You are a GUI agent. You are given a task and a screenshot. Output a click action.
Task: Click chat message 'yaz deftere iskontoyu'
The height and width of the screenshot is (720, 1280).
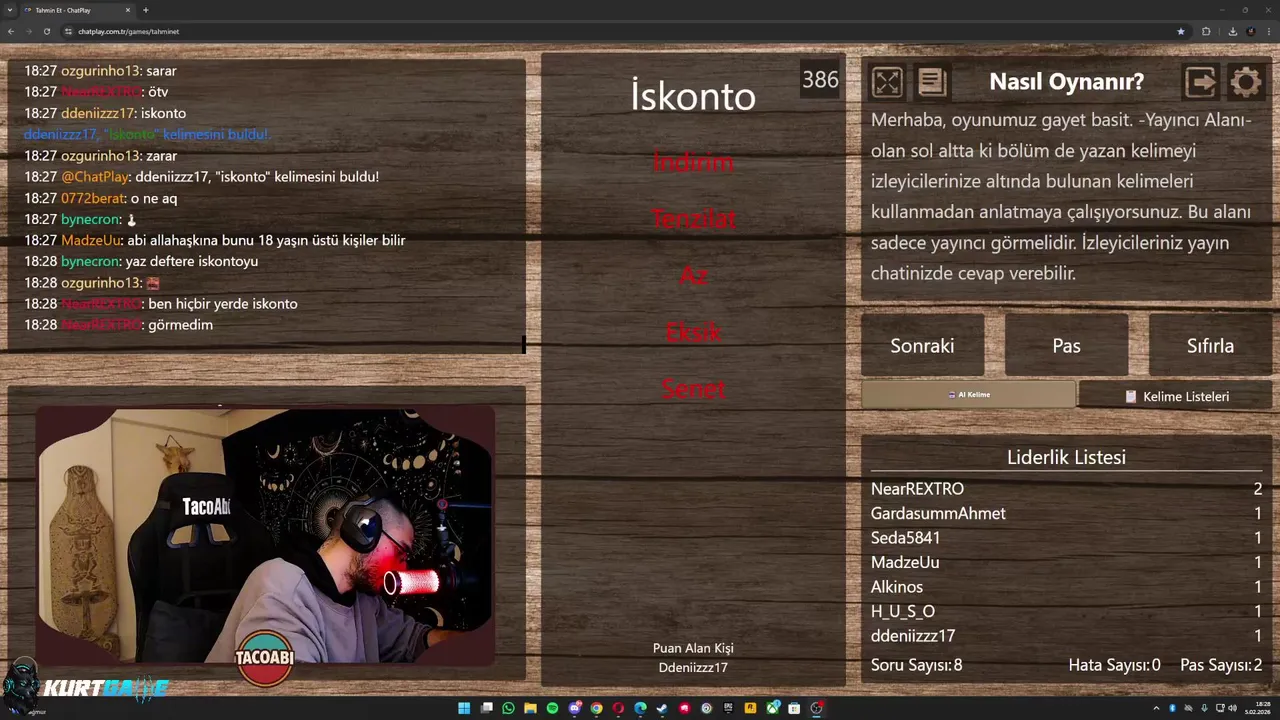click(141, 261)
